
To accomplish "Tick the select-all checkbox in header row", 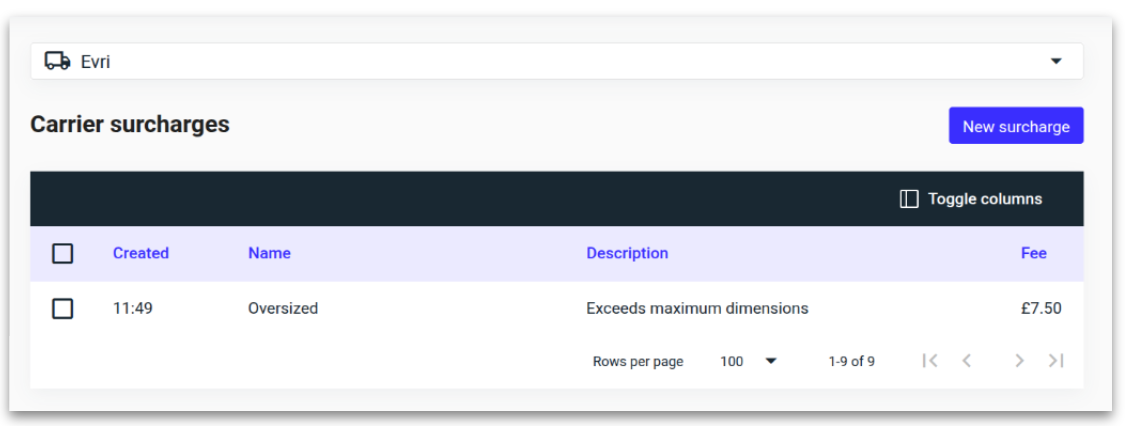I will [x=63, y=254].
